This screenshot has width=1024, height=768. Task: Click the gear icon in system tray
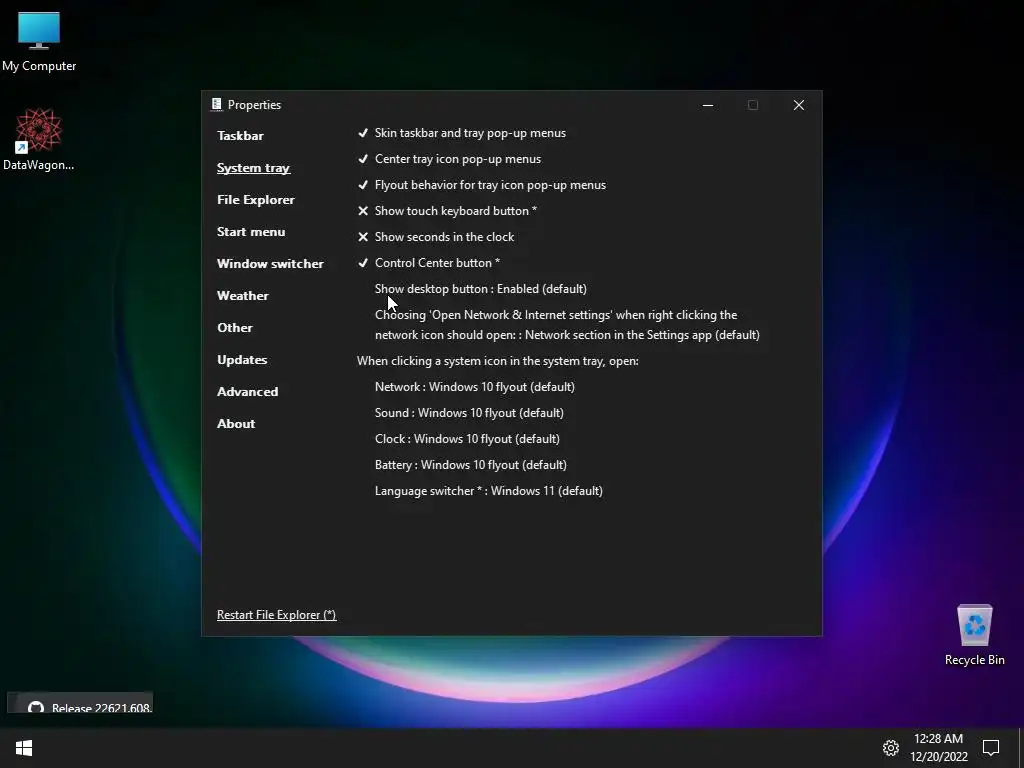pyautogui.click(x=891, y=748)
